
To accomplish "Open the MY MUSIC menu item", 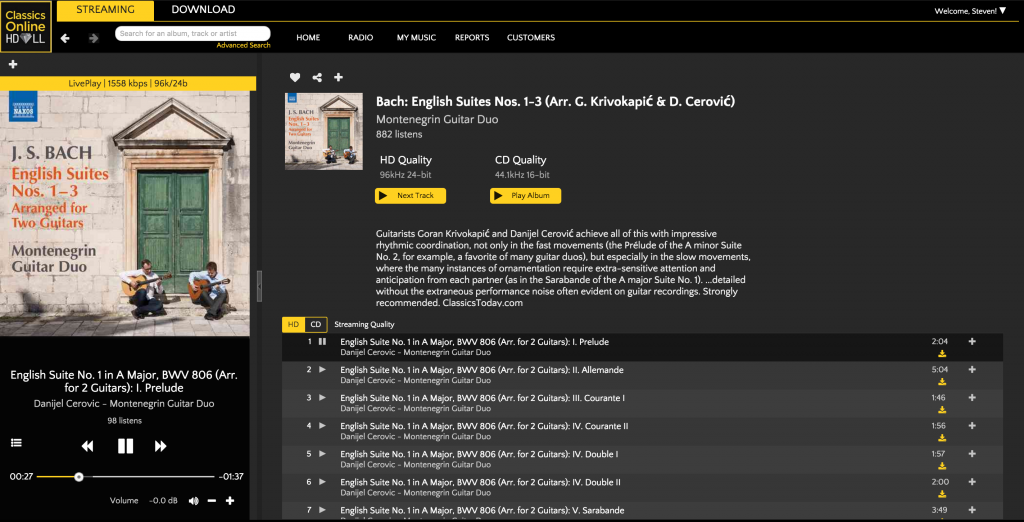I will point(416,38).
